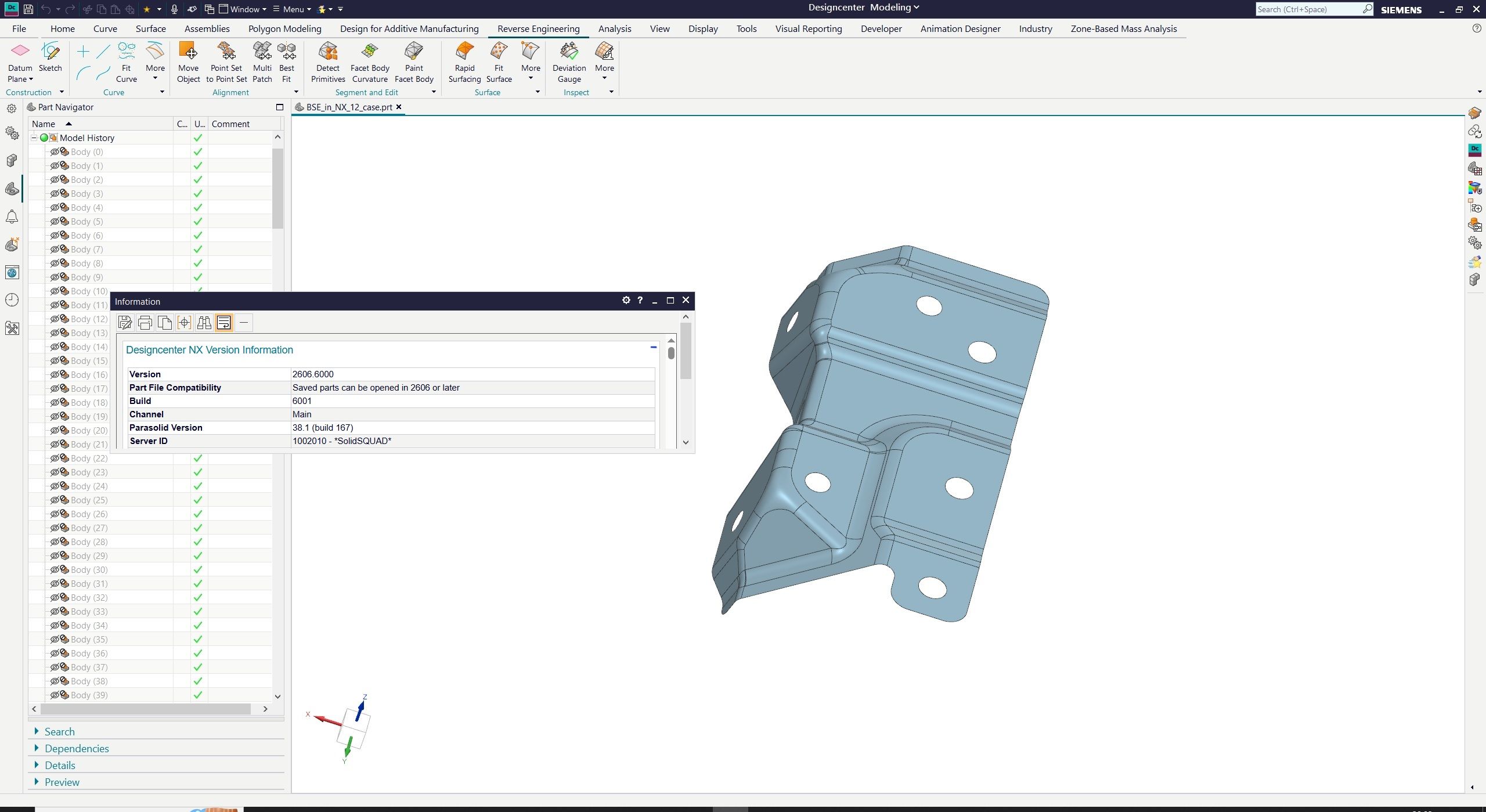Toggle visibility of Body (28)
Viewport: 1486px width, 812px height.
(x=55, y=542)
